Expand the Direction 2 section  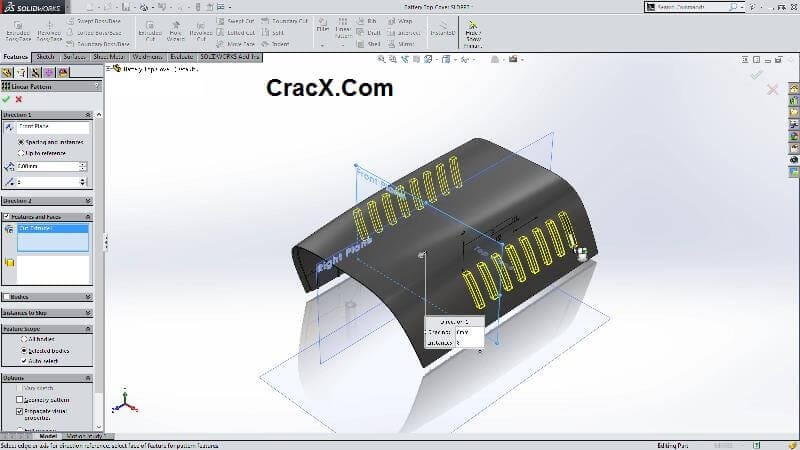click(88, 201)
